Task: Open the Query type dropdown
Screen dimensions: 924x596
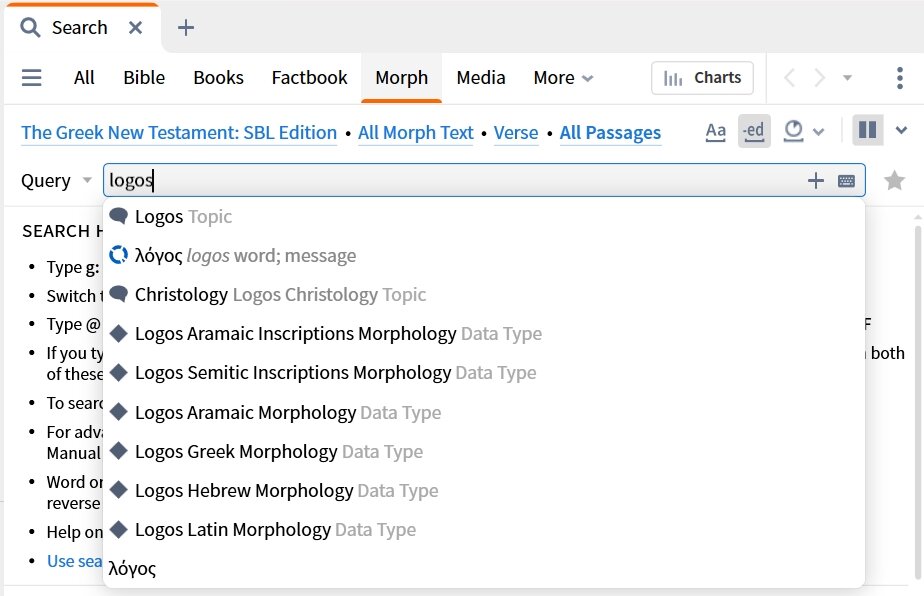Action: click(x=57, y=180)
